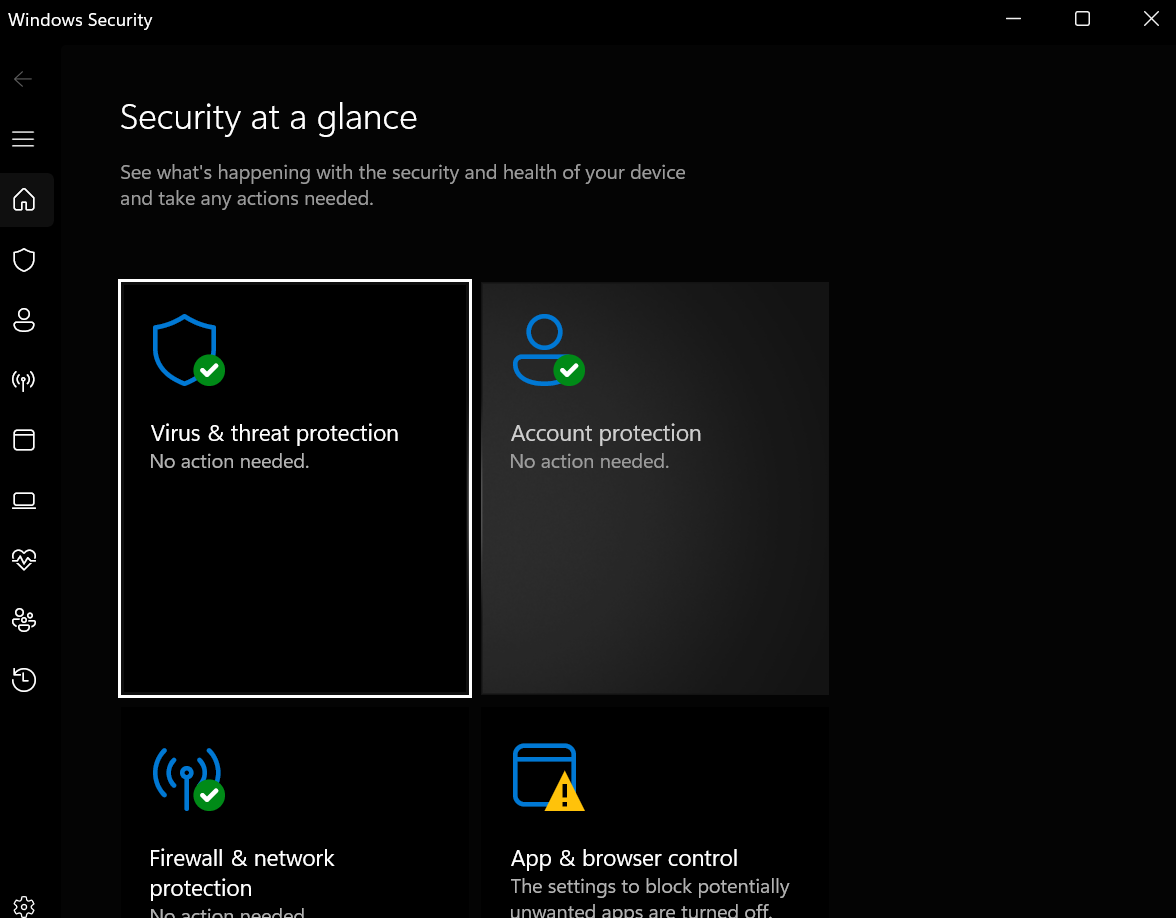Open the Home sidebar icon

click(x=24, y=200)
